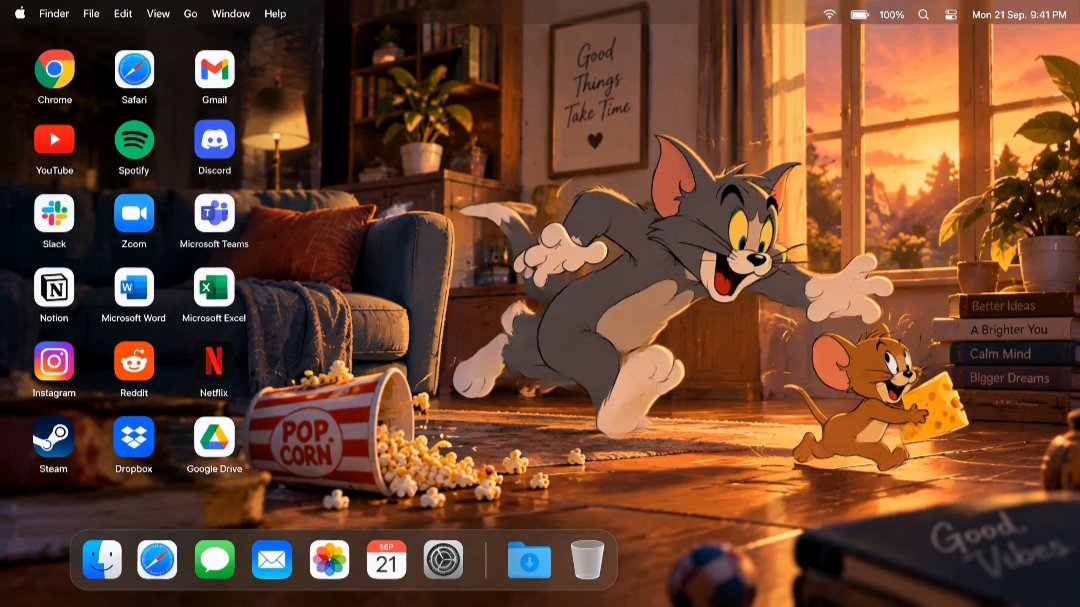
Task: Open Calendar showing 21 in the Dock
Action: pyautogui.click(x=386, y=559)
